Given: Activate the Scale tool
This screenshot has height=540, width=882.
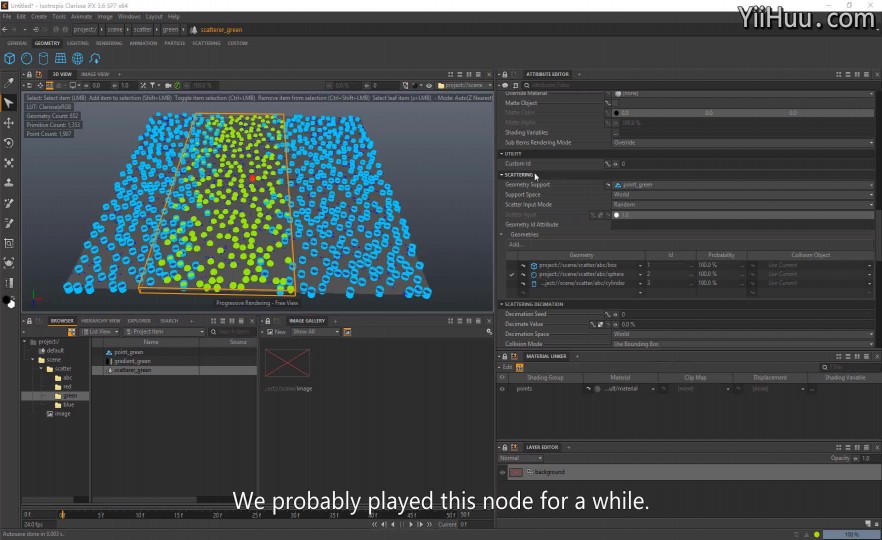Looking at the screenshot, I should point(8,163).
